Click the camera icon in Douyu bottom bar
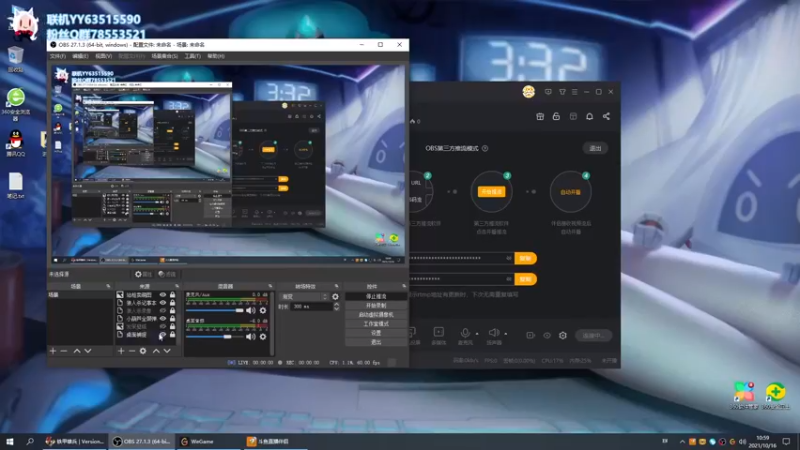800x450 pixels. pos(531,336)
